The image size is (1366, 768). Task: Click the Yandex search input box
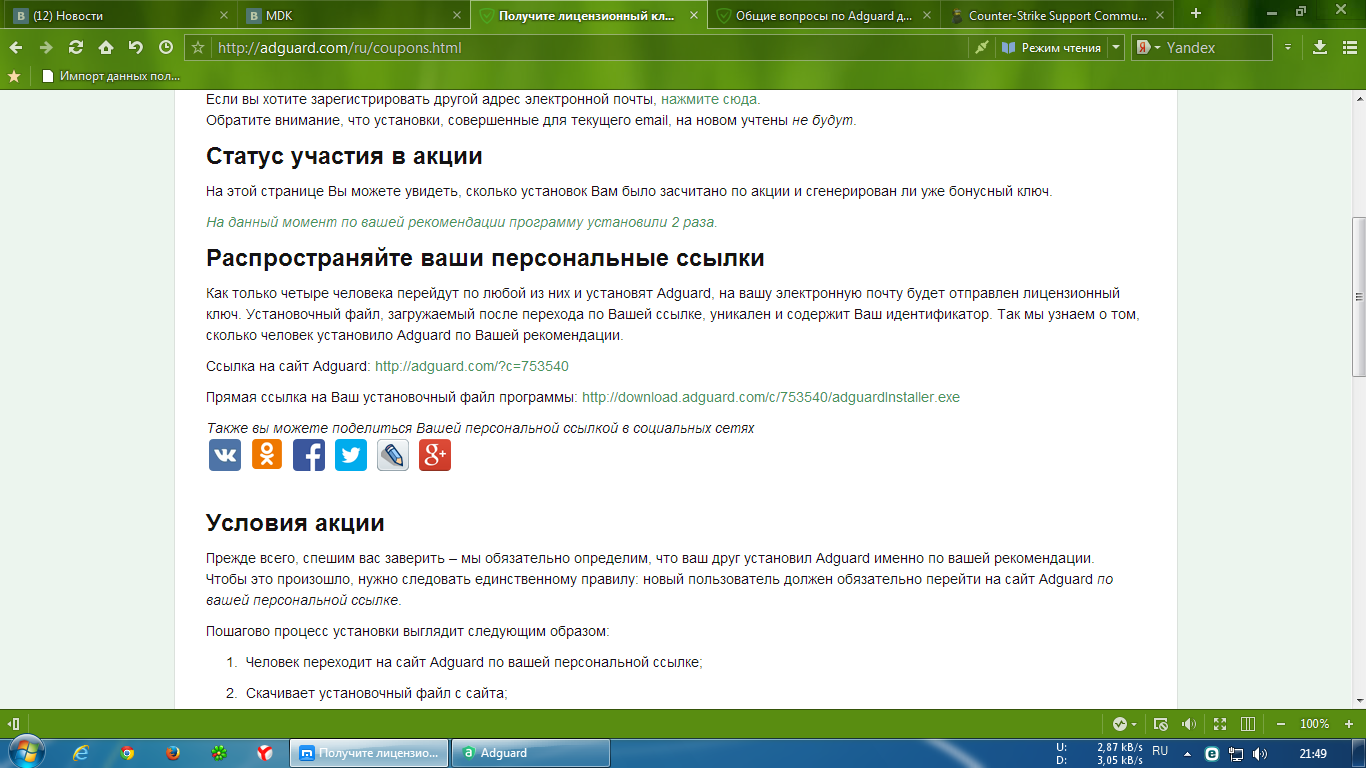1218,47
